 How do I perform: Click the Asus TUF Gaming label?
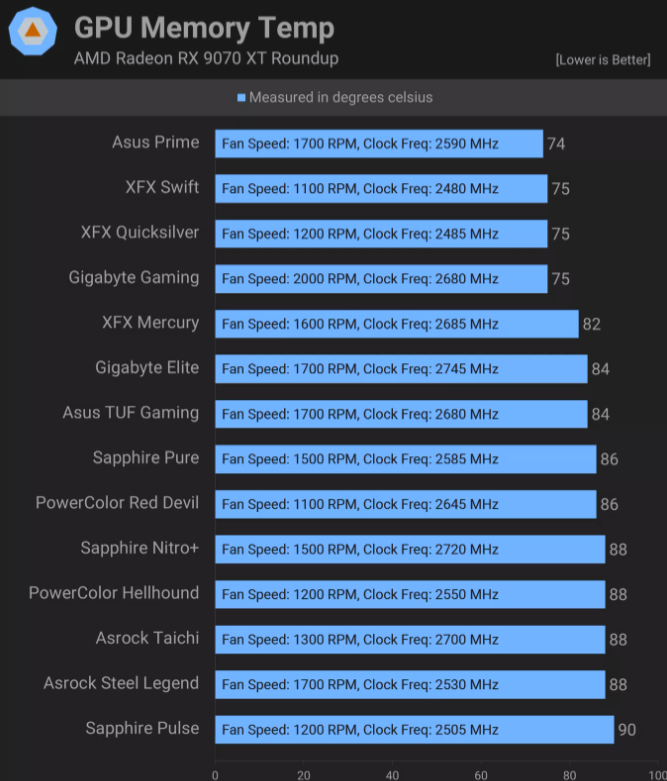tap(131, 413)
